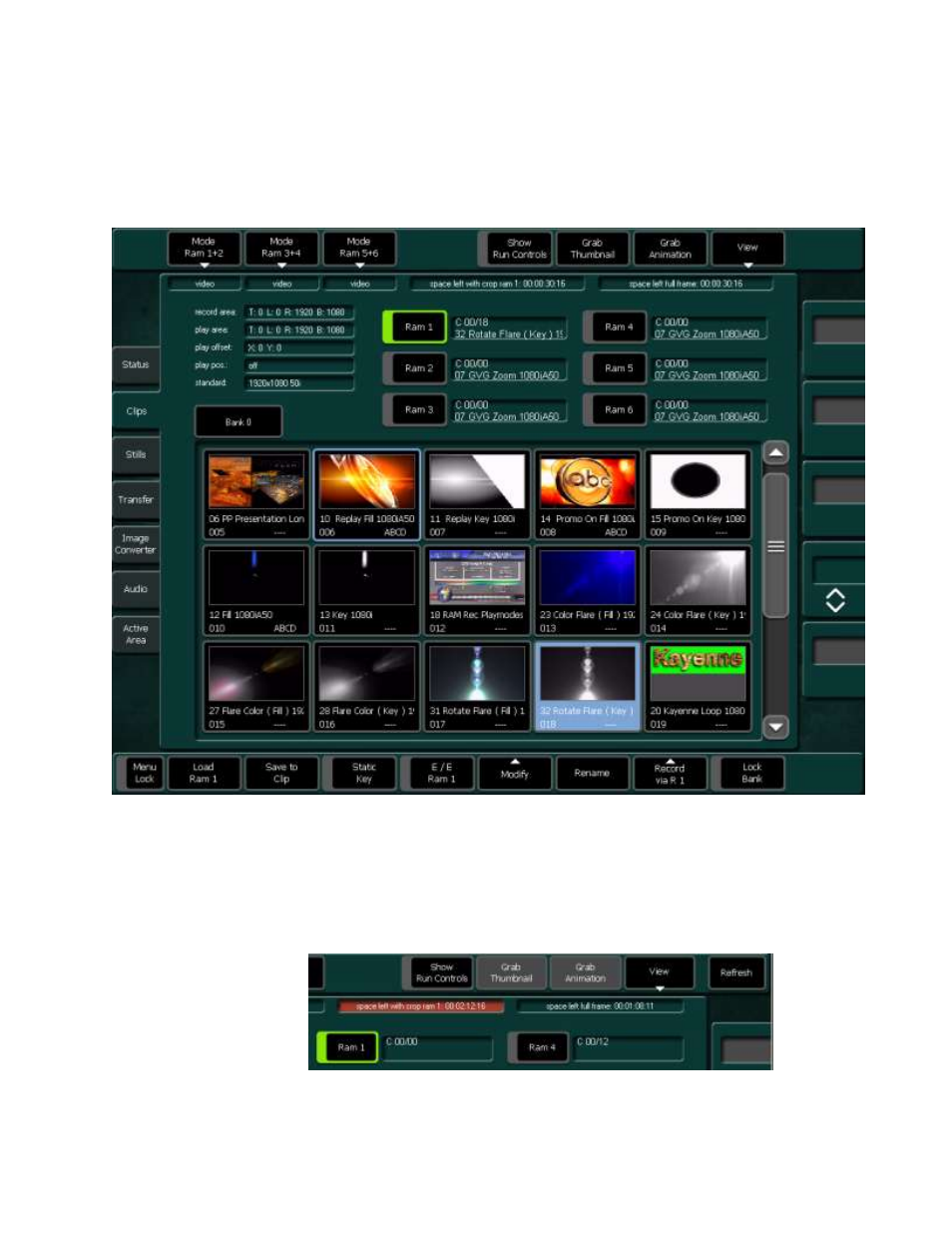The image size is (952, 1233).
Task: Select the 24 Color Flare Key clip
Action: coord(699,591)
